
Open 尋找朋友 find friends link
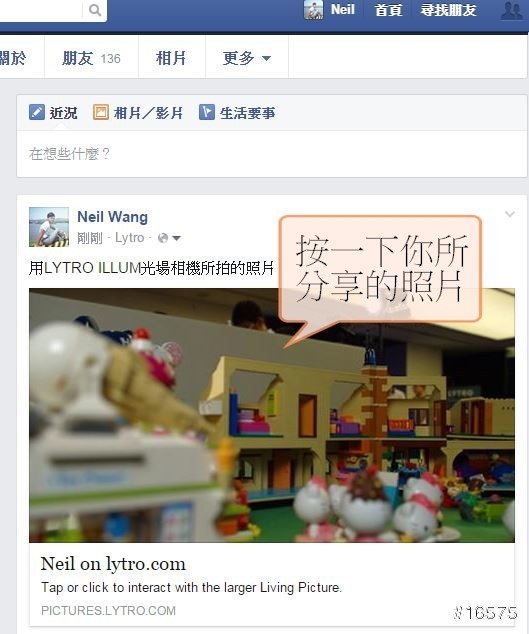(x=448, y=10)
